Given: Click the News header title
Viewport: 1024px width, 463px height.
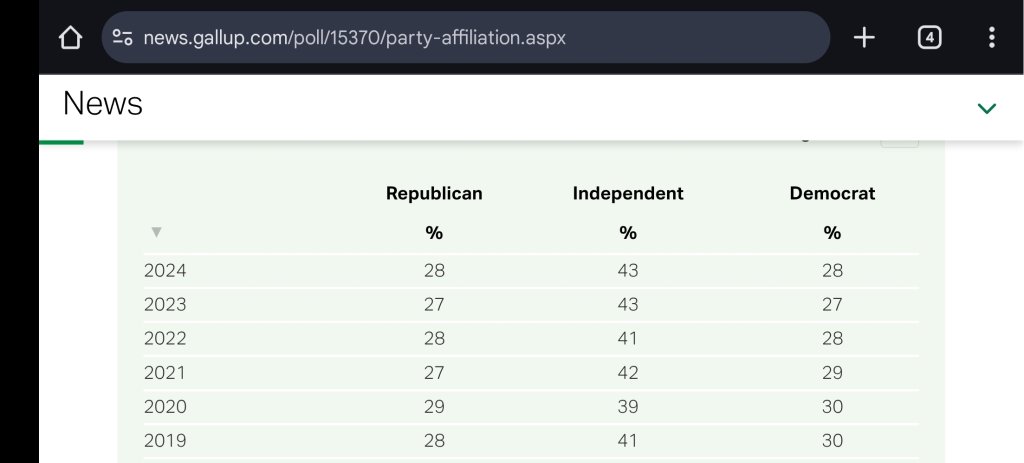Looking at the screenshot, I should [x=103, y=103].
